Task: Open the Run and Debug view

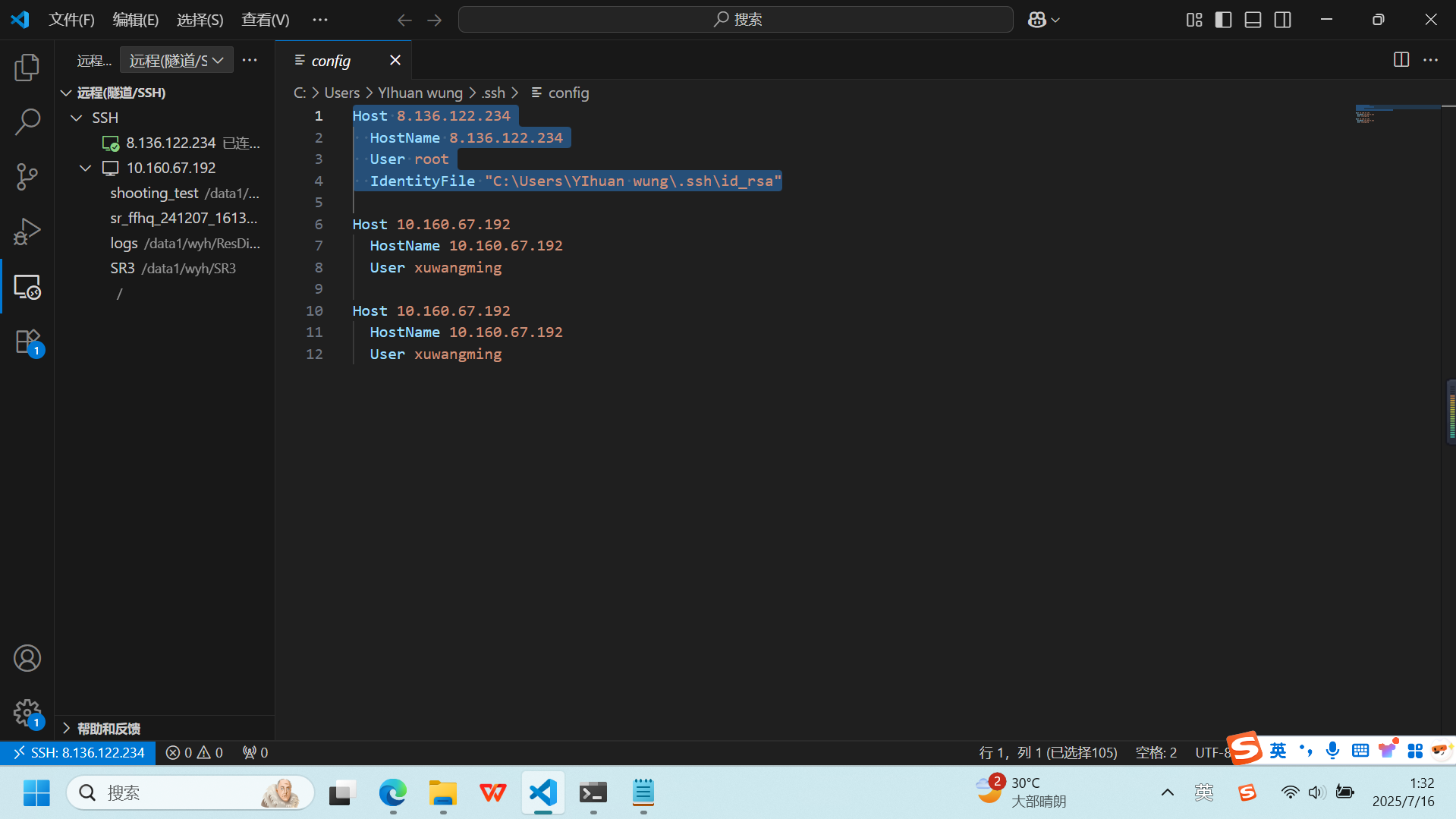Action: pyautogui.click(x=27, y=232)
